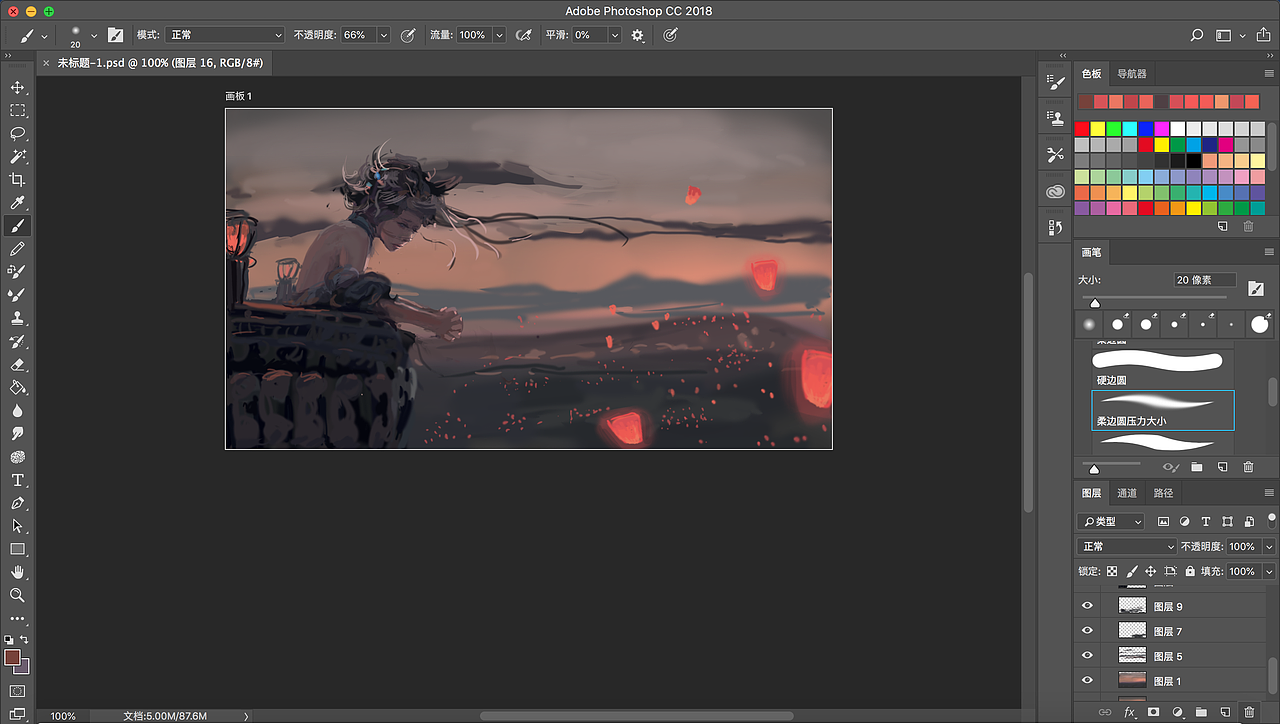Open the Layers panel menu
Image resolution: width=1280 pixels, height=724 pixels.
coord(1270,493)
